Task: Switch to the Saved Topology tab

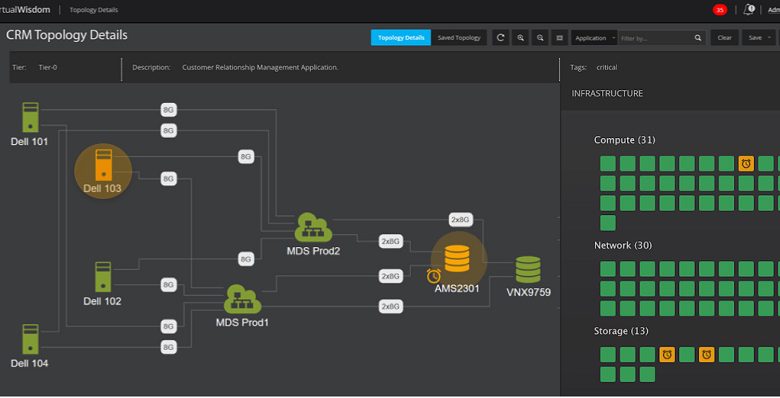Action: (x=459, y=38)
